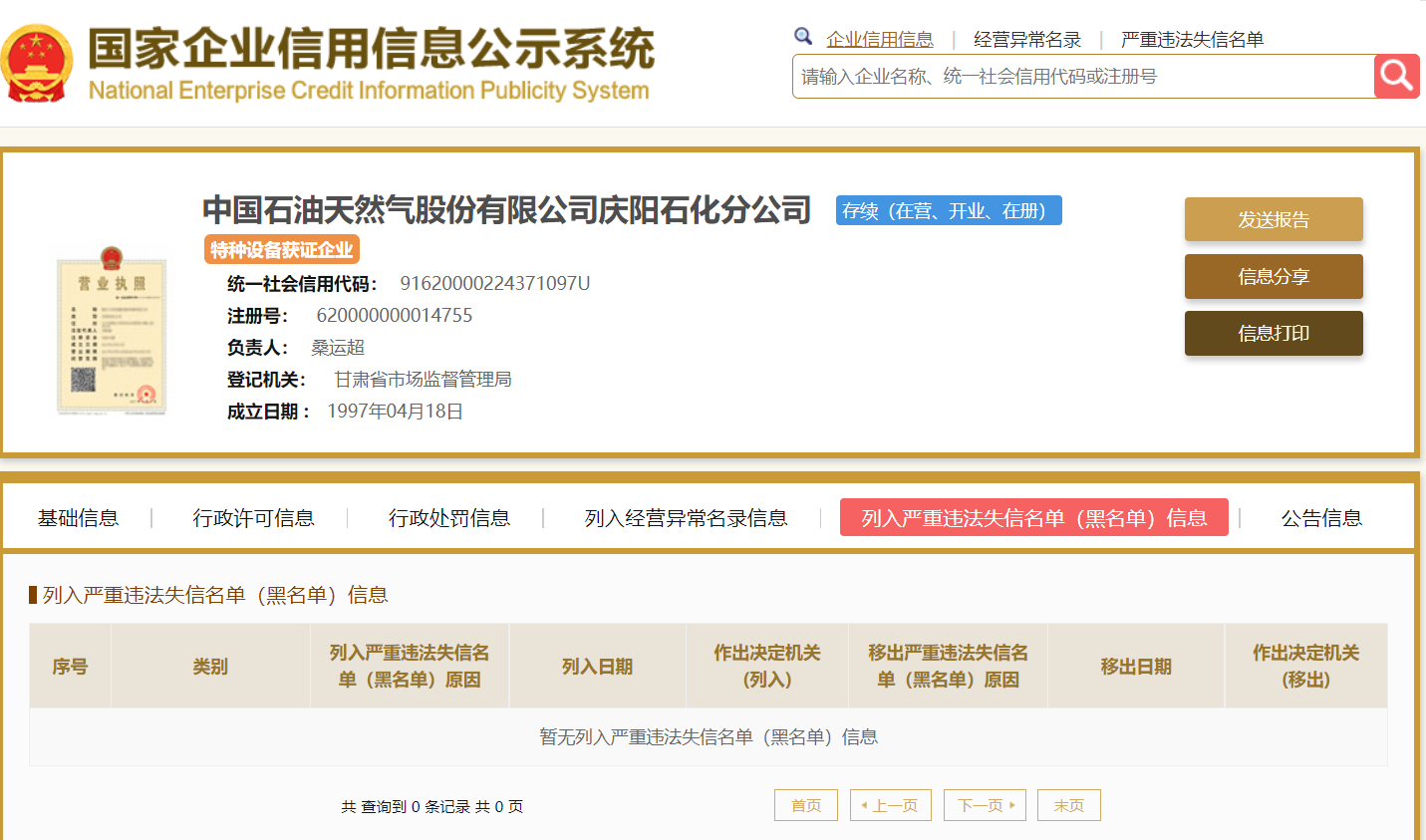Image resolution: width=1426 pixels, height=840 pixels.
Task: Click the 末页 pagination button
Action: coord(1069,805)
